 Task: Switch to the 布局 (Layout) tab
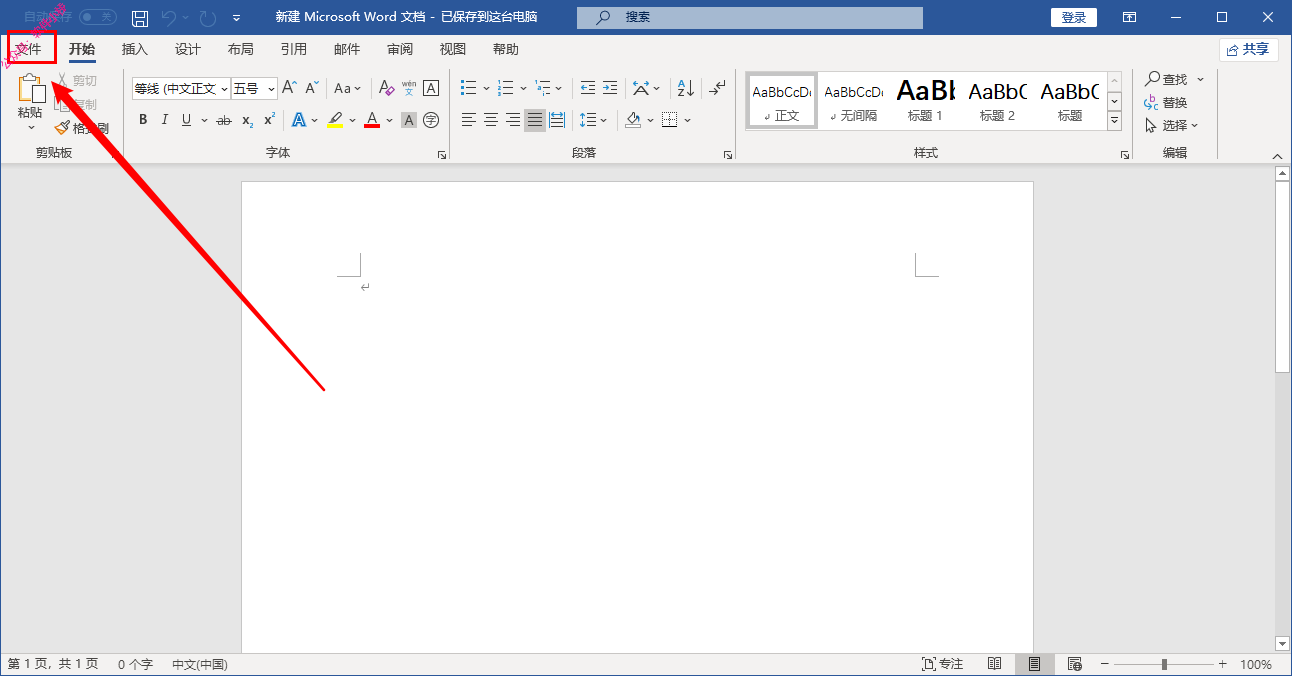click(x=240, y=49)
